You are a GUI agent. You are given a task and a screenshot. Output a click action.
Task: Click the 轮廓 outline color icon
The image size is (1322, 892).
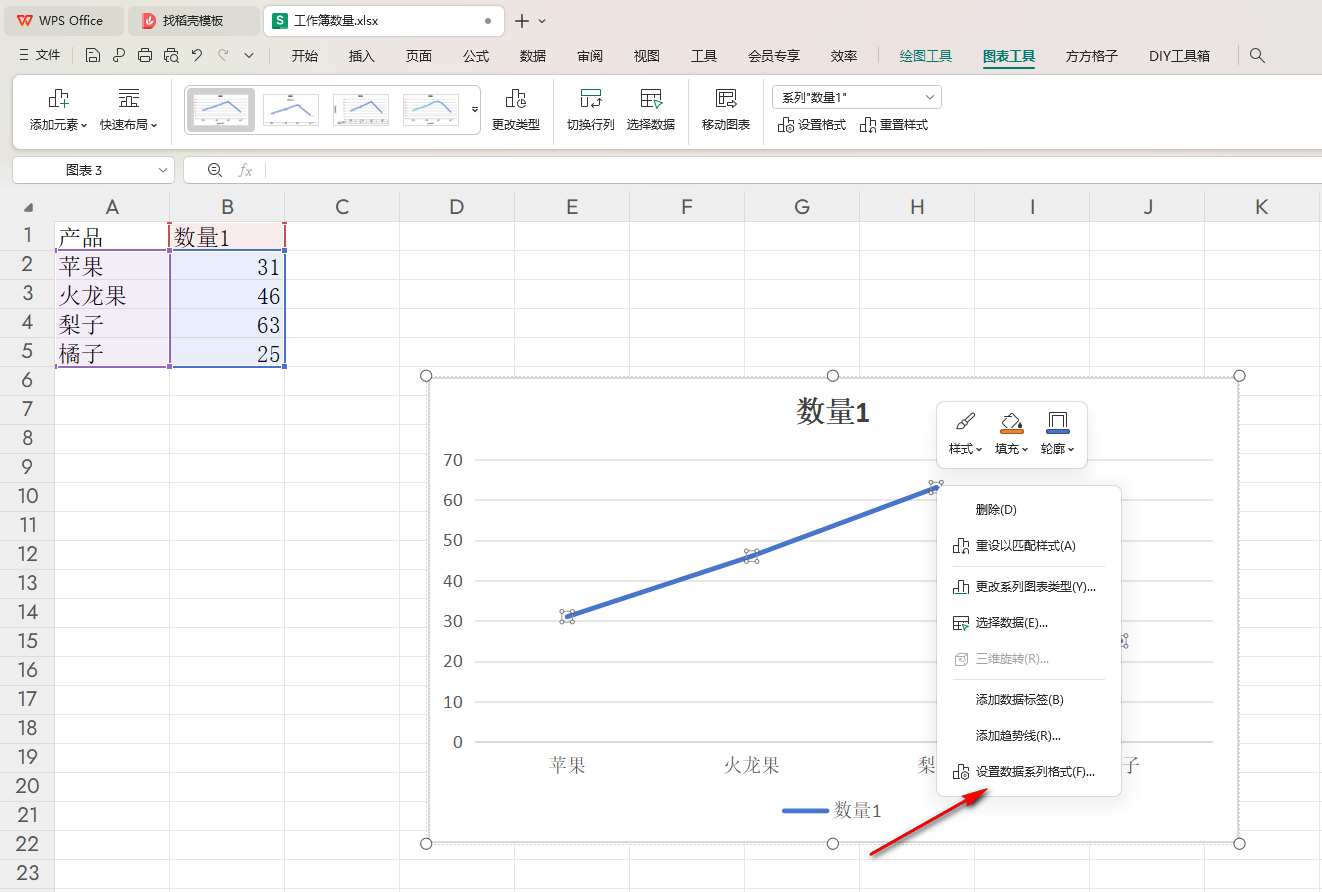click(1057, 432)
